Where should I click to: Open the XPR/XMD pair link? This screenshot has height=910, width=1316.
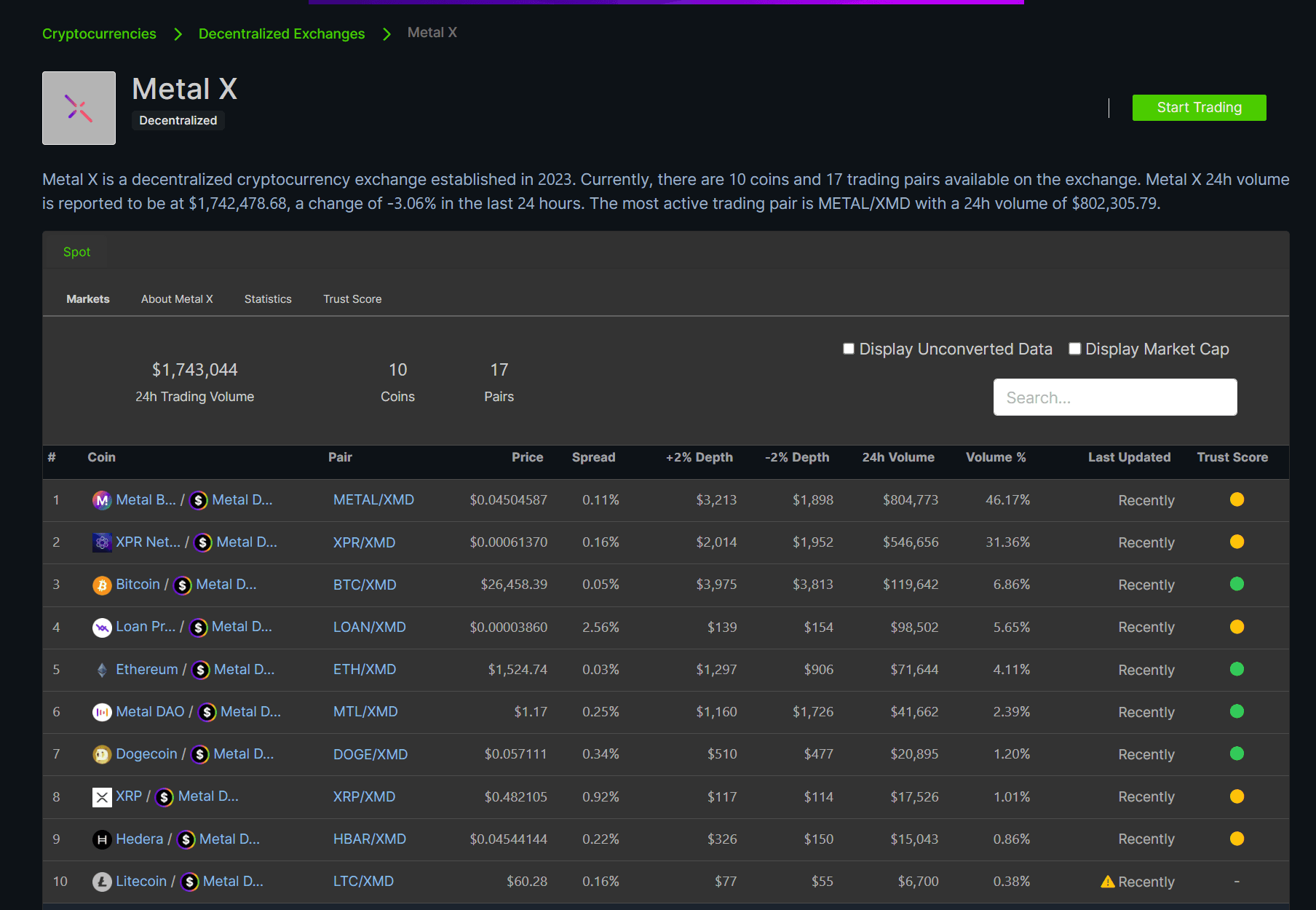(x=364, y=542)
